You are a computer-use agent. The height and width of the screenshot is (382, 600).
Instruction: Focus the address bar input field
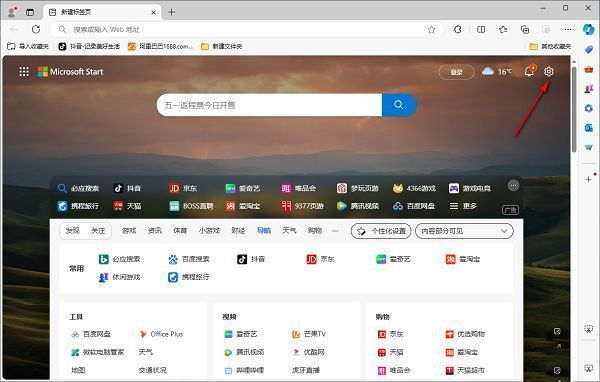point(245,29)
